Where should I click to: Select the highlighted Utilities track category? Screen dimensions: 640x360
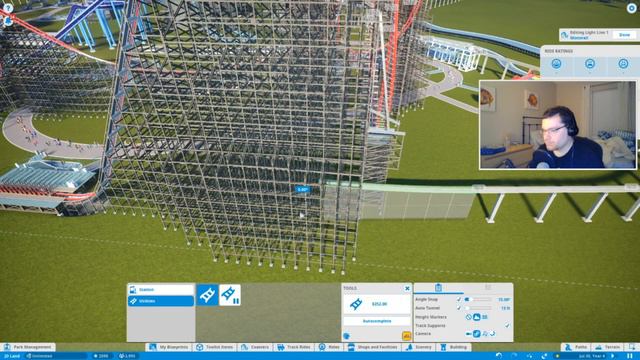161,301
